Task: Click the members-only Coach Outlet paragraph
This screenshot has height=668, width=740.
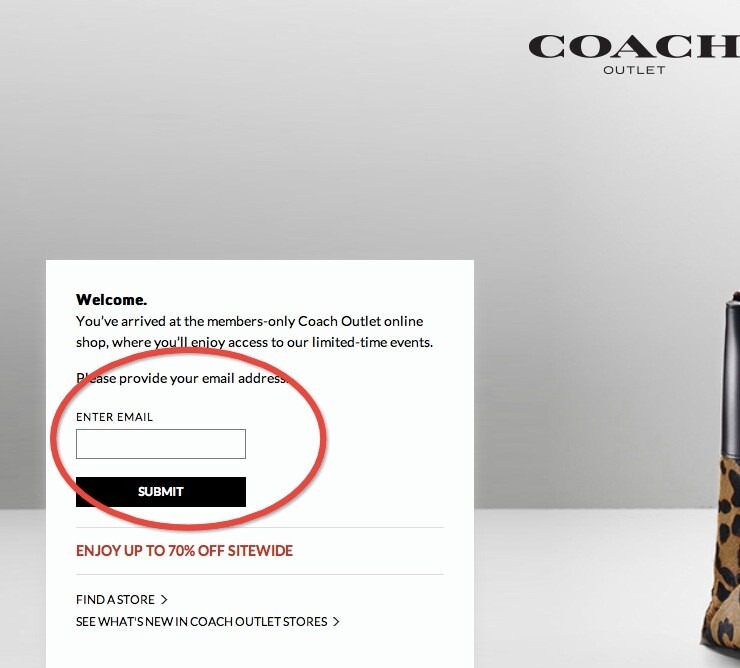Action: point(254,331)
